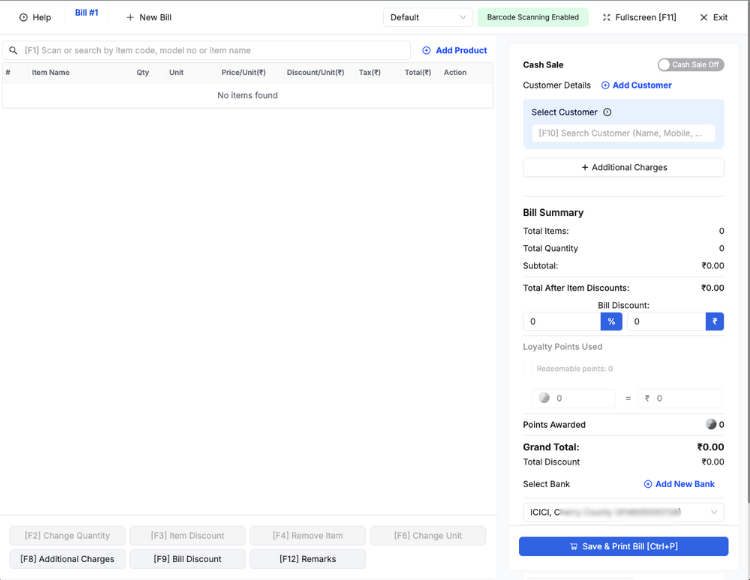
Task: Tick the Redeemable points checkbox
Action: pos(528,369)
